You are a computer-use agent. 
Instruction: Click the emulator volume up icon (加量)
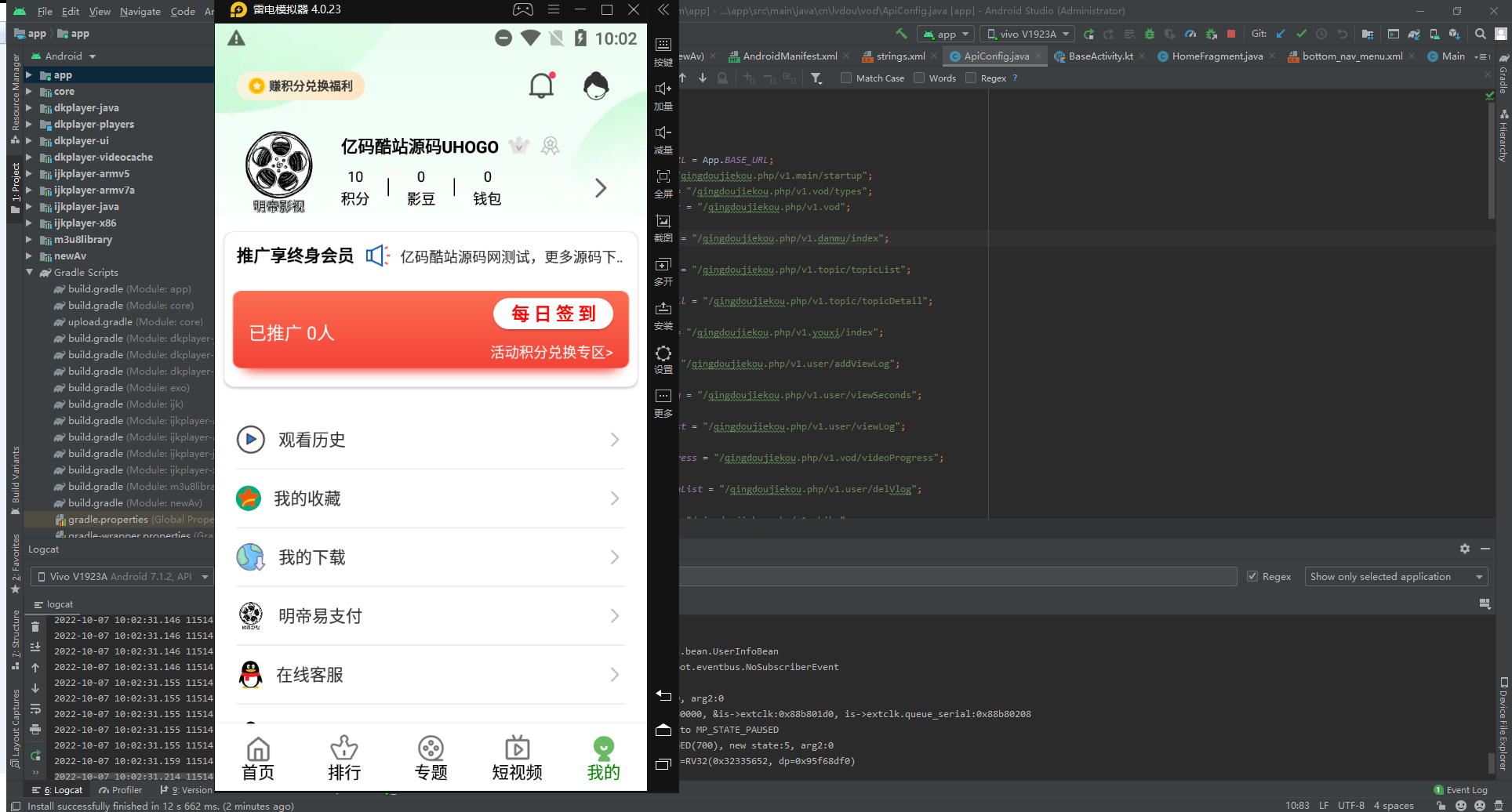[663, 96]
